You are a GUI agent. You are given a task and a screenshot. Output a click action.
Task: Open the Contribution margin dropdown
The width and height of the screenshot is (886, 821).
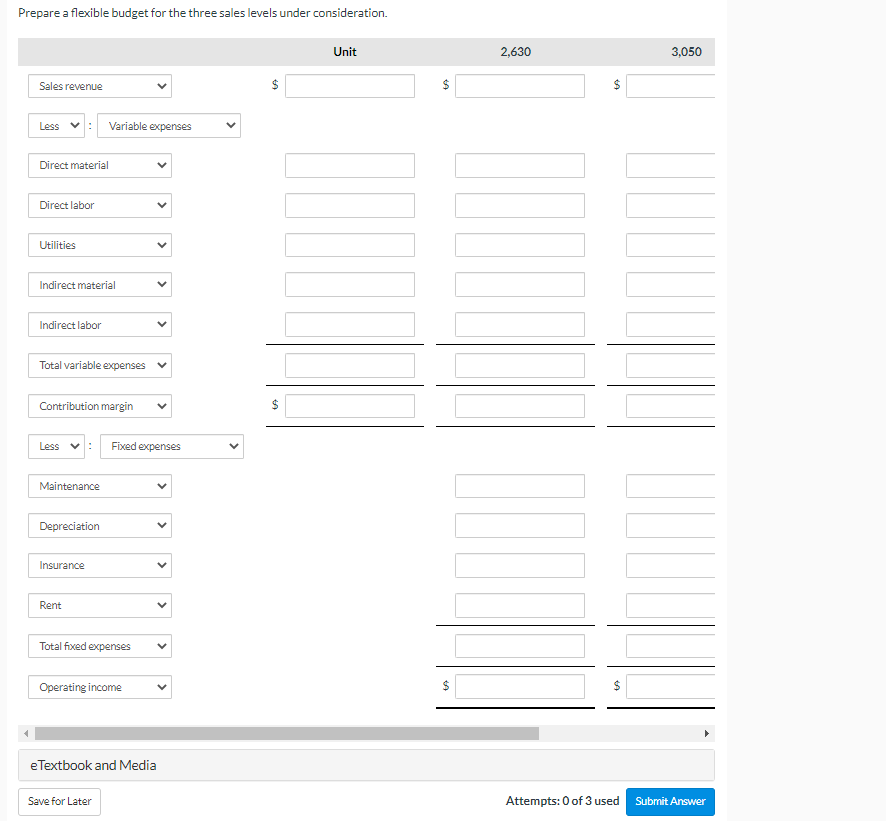click(100, 406)
